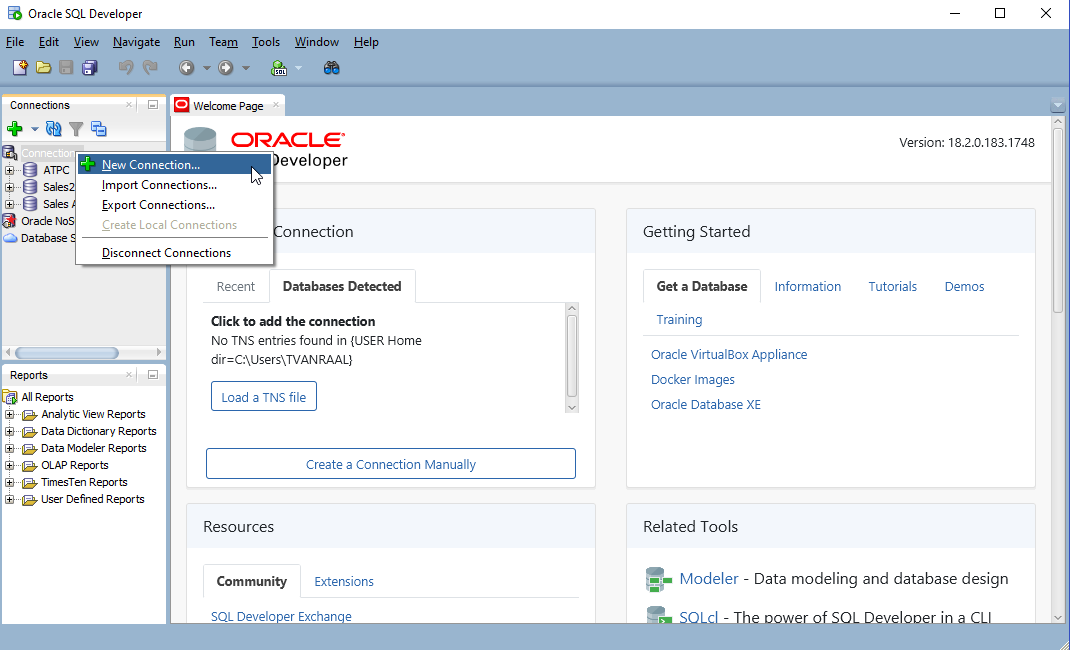Screen dimensions: 1070x650
Task: Open the Modeler link in Related Tools
Action: tap(708, 578)
